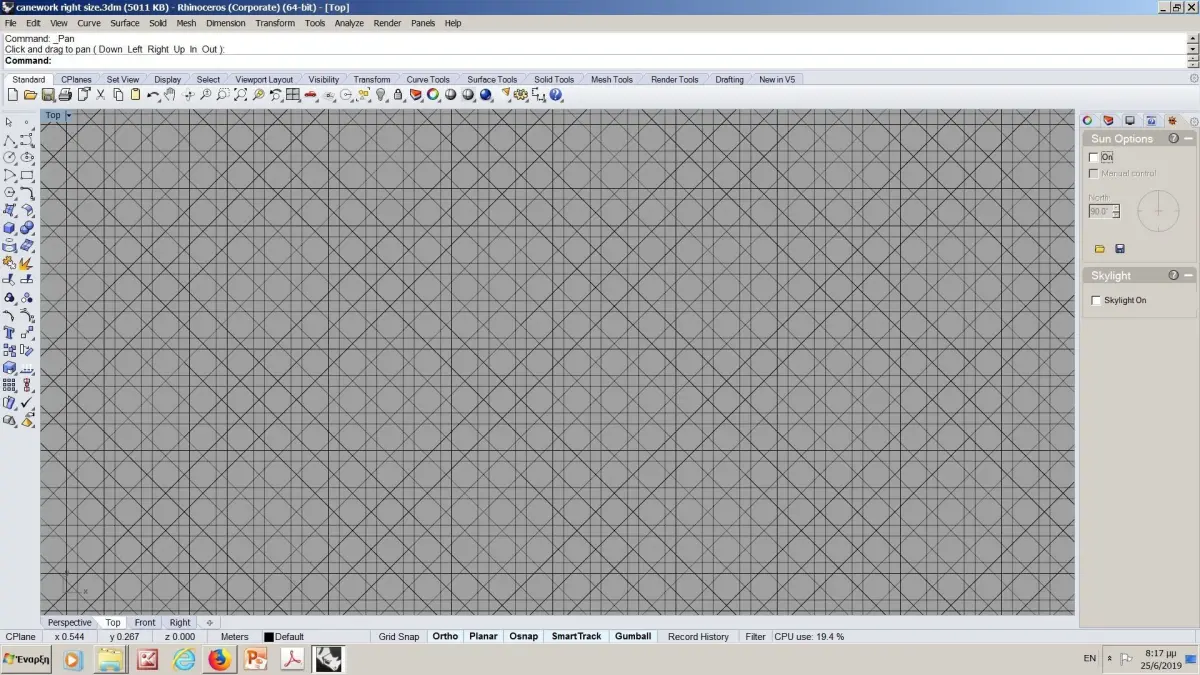Viewport: 1200px width, 675px height.
Task: Click the Zoom Extents icon
Action: 240,95
